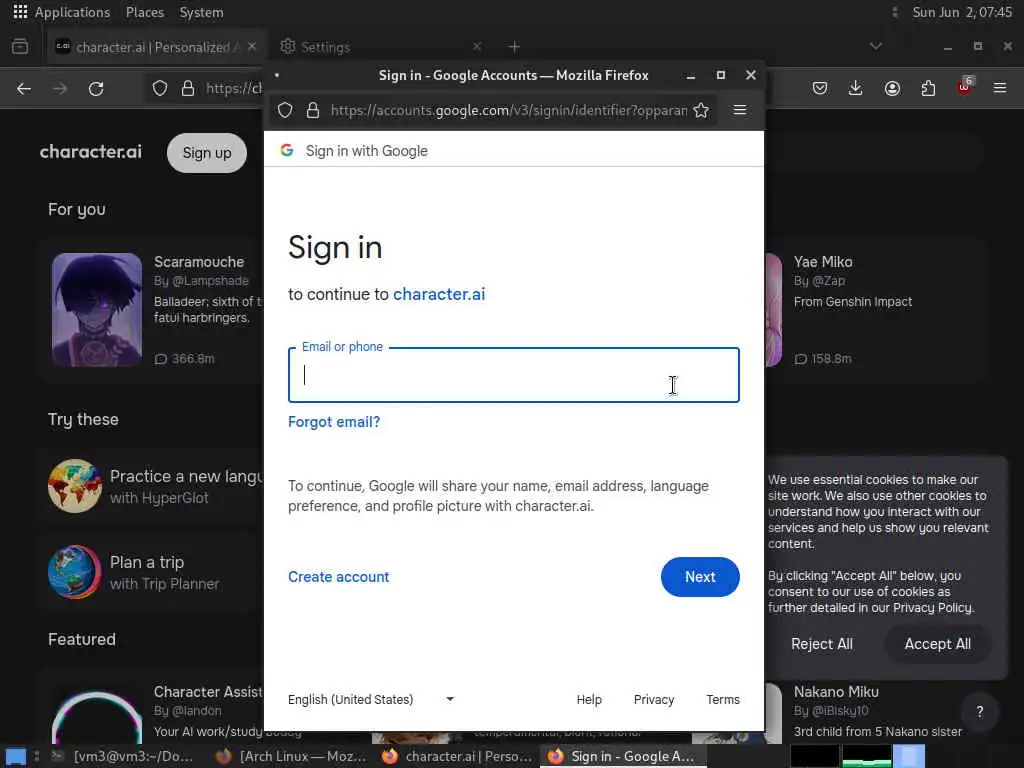Expand the list all tabs chevron

tap(876, 46)
